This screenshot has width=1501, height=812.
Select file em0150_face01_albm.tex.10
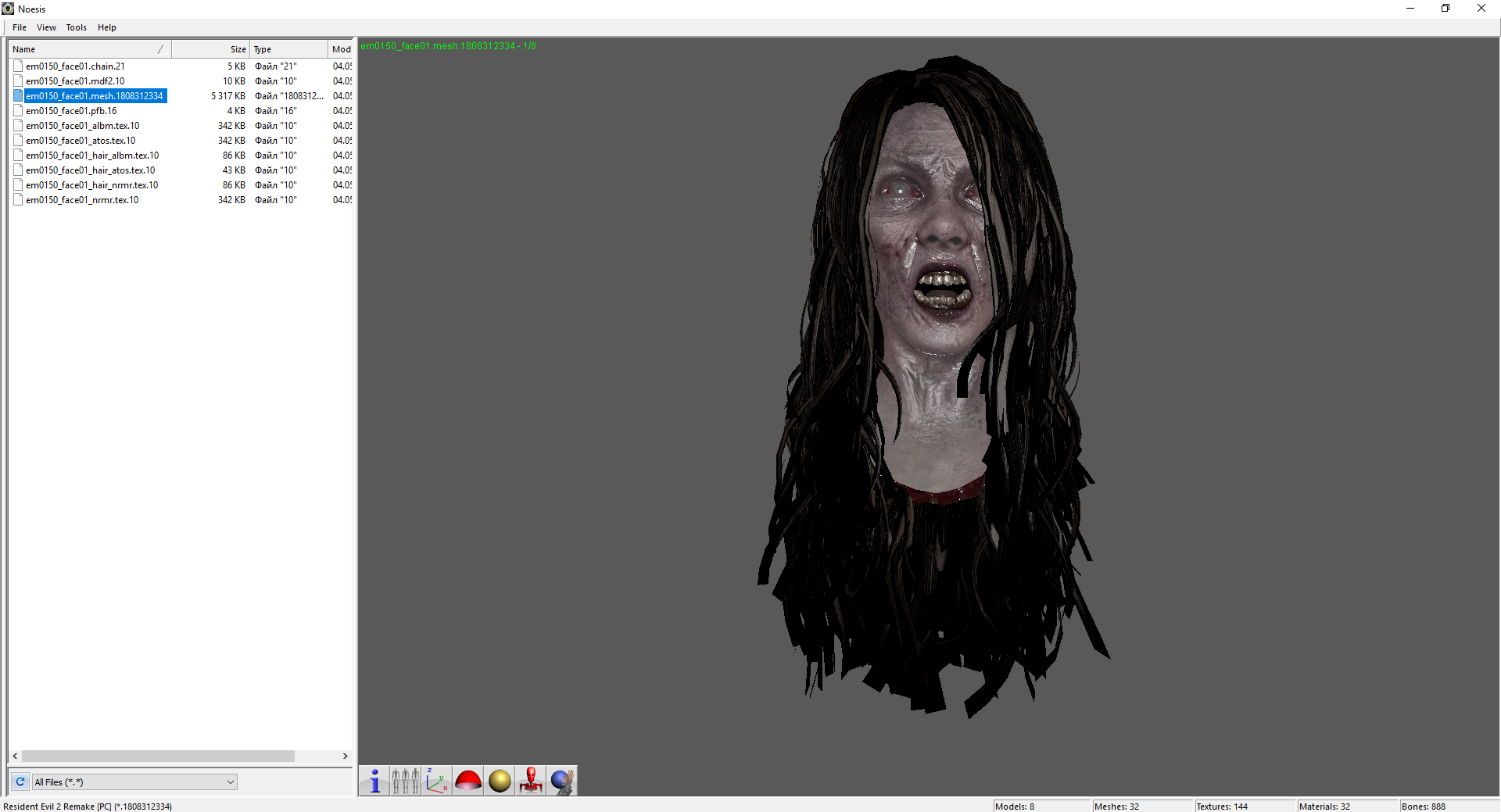click(x=83, y=126)
